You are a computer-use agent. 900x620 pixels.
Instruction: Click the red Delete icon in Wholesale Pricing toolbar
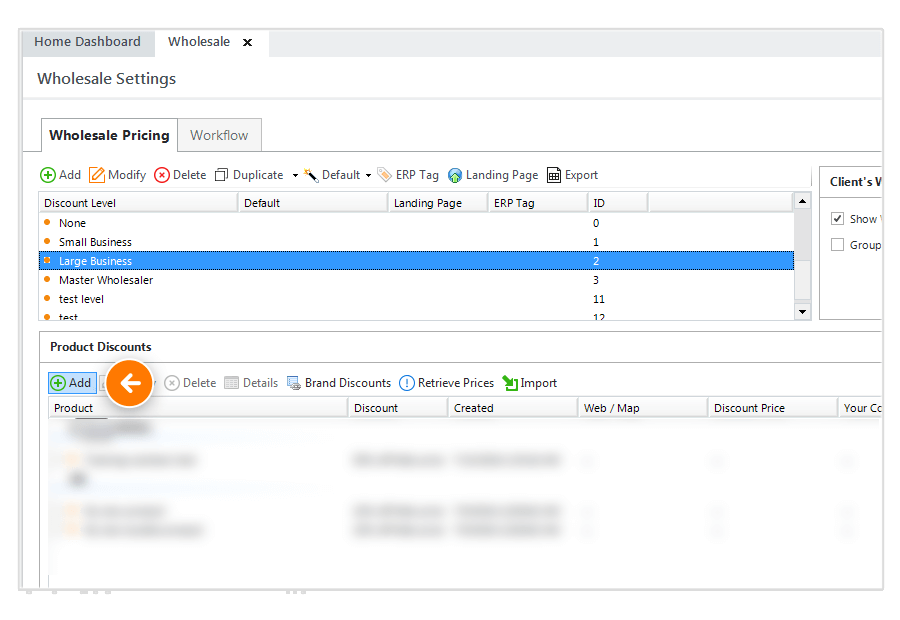(162, 175)
